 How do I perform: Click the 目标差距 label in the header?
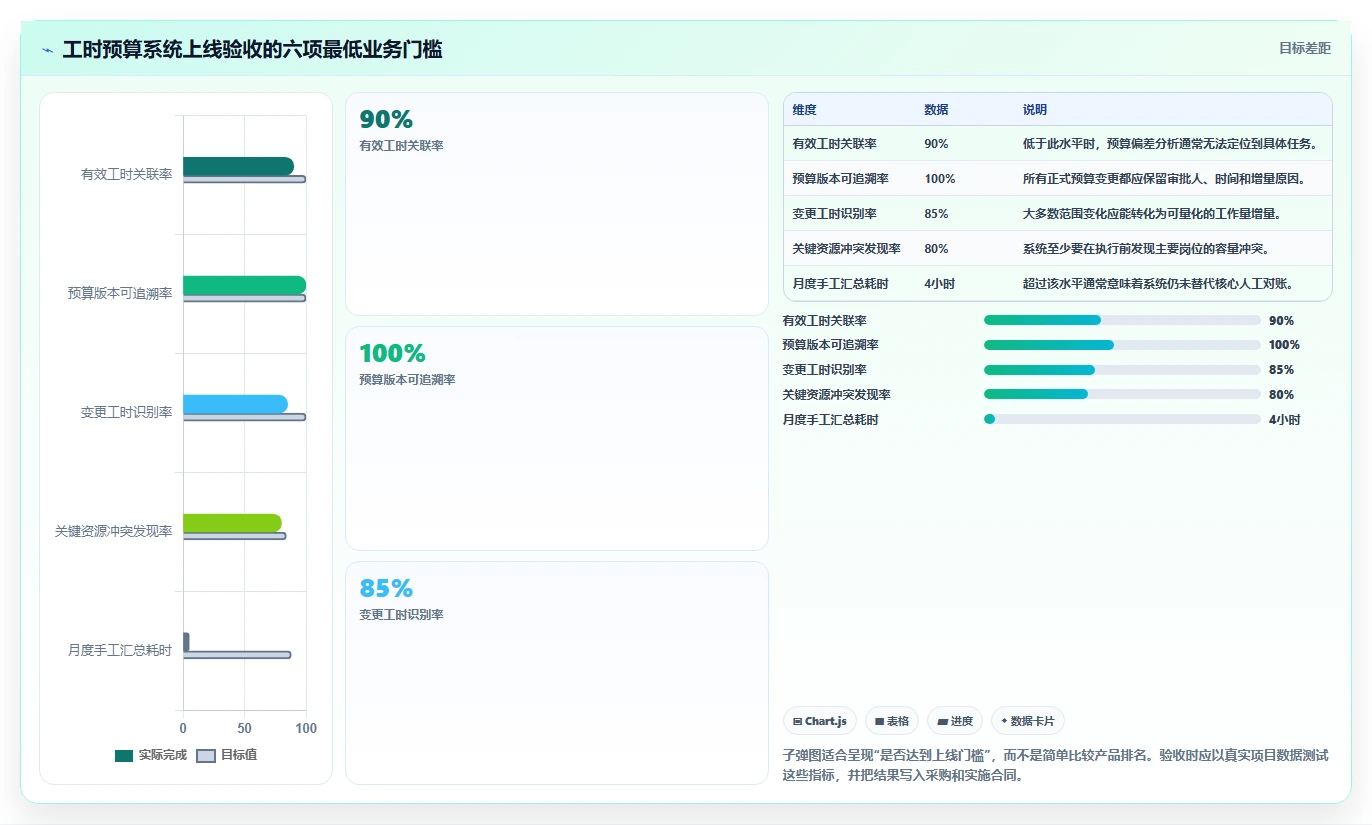(x=1305, y=48)
